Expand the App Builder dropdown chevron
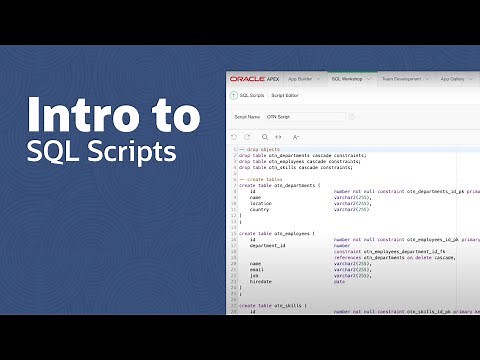480x360 pixels. (318, 79)
